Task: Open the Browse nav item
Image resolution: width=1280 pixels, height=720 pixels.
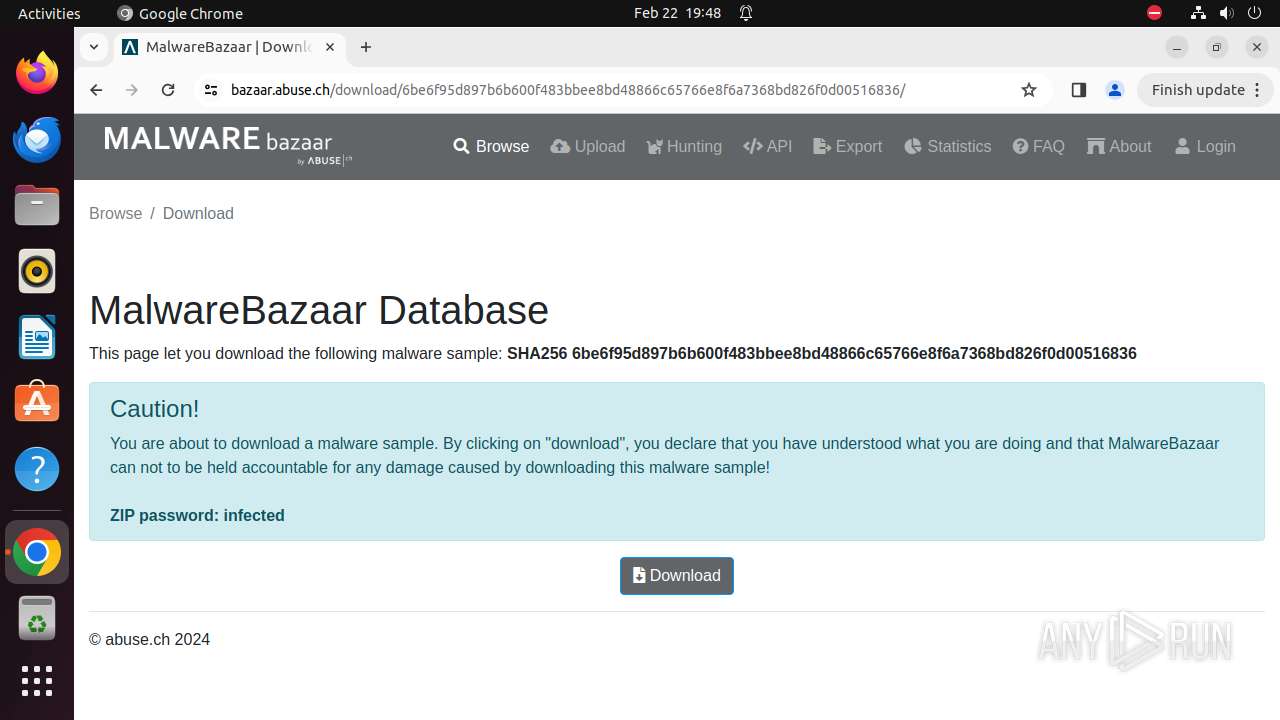Action: [491, 146]
